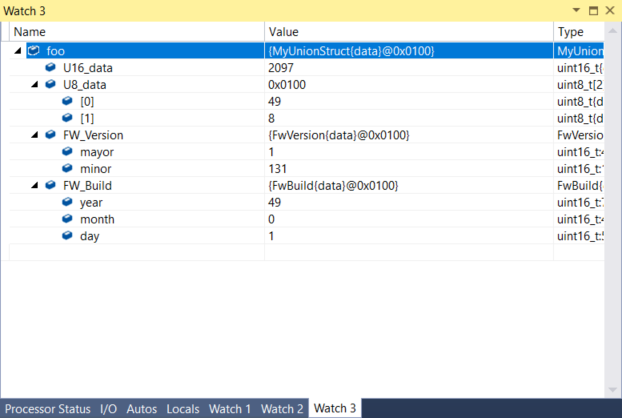Screen dimensions: 622x418
Task: Select the Watch 3 tab
Action: 335,408
